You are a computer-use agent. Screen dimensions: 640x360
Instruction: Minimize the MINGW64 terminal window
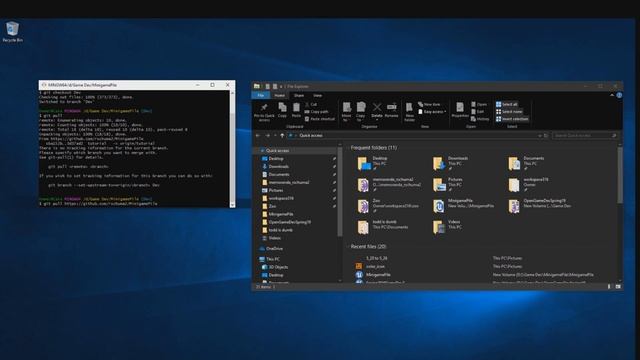(198, 85)
